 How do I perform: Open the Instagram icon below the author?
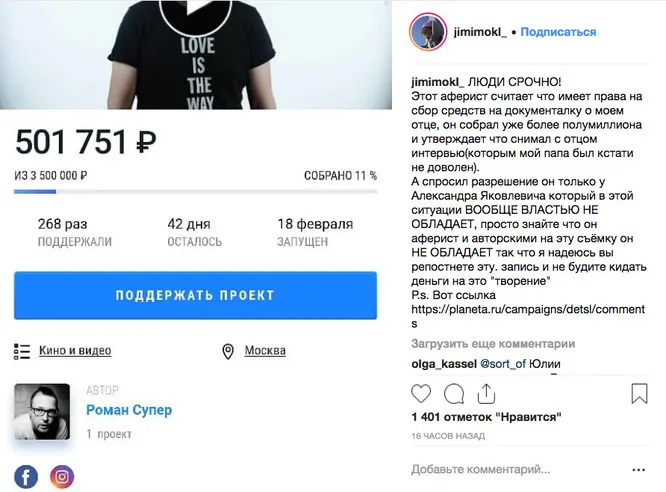(62, 477)
